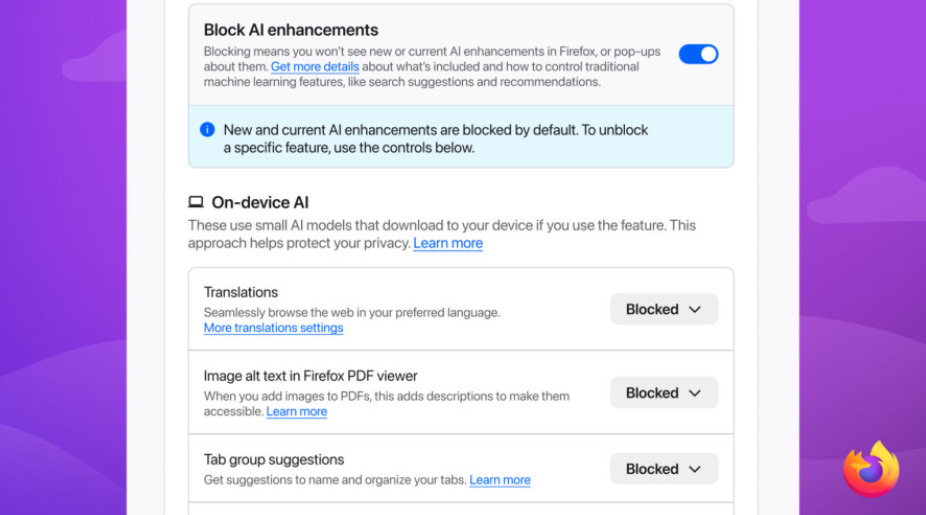
Task: Click the On-device AI section heading
Action: tap(260, 202)
